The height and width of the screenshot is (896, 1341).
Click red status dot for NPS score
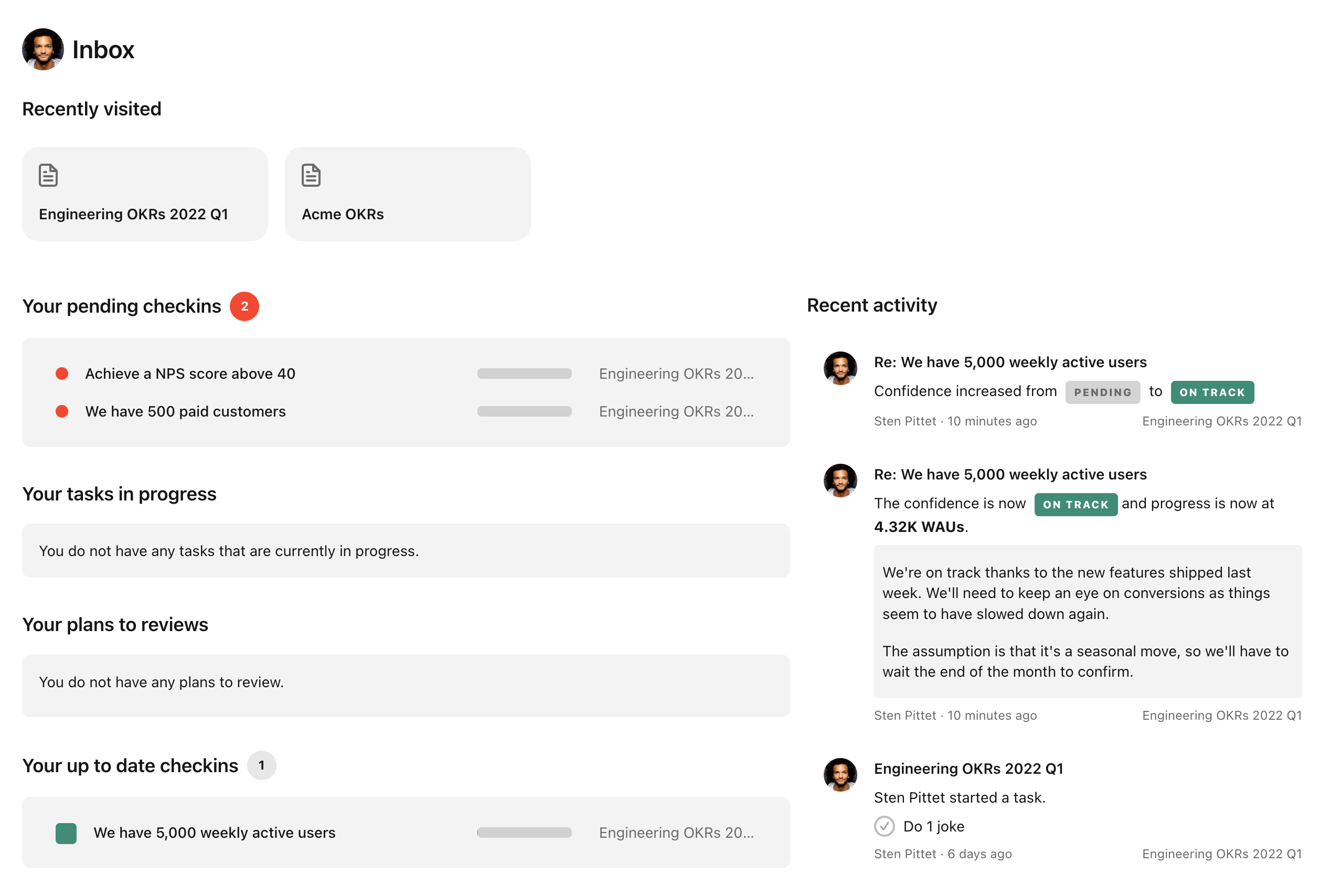coord(62,374)
